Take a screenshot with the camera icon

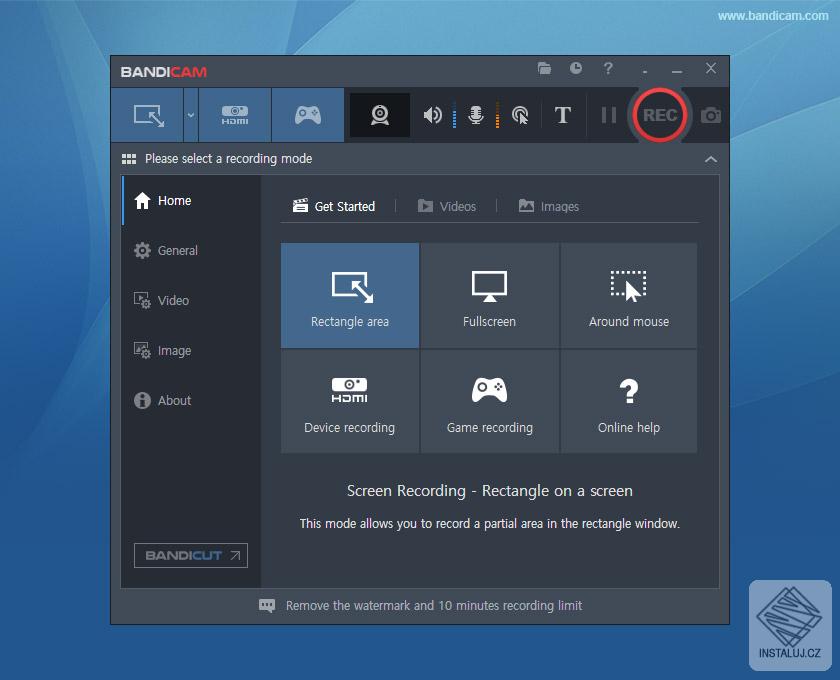711,115
